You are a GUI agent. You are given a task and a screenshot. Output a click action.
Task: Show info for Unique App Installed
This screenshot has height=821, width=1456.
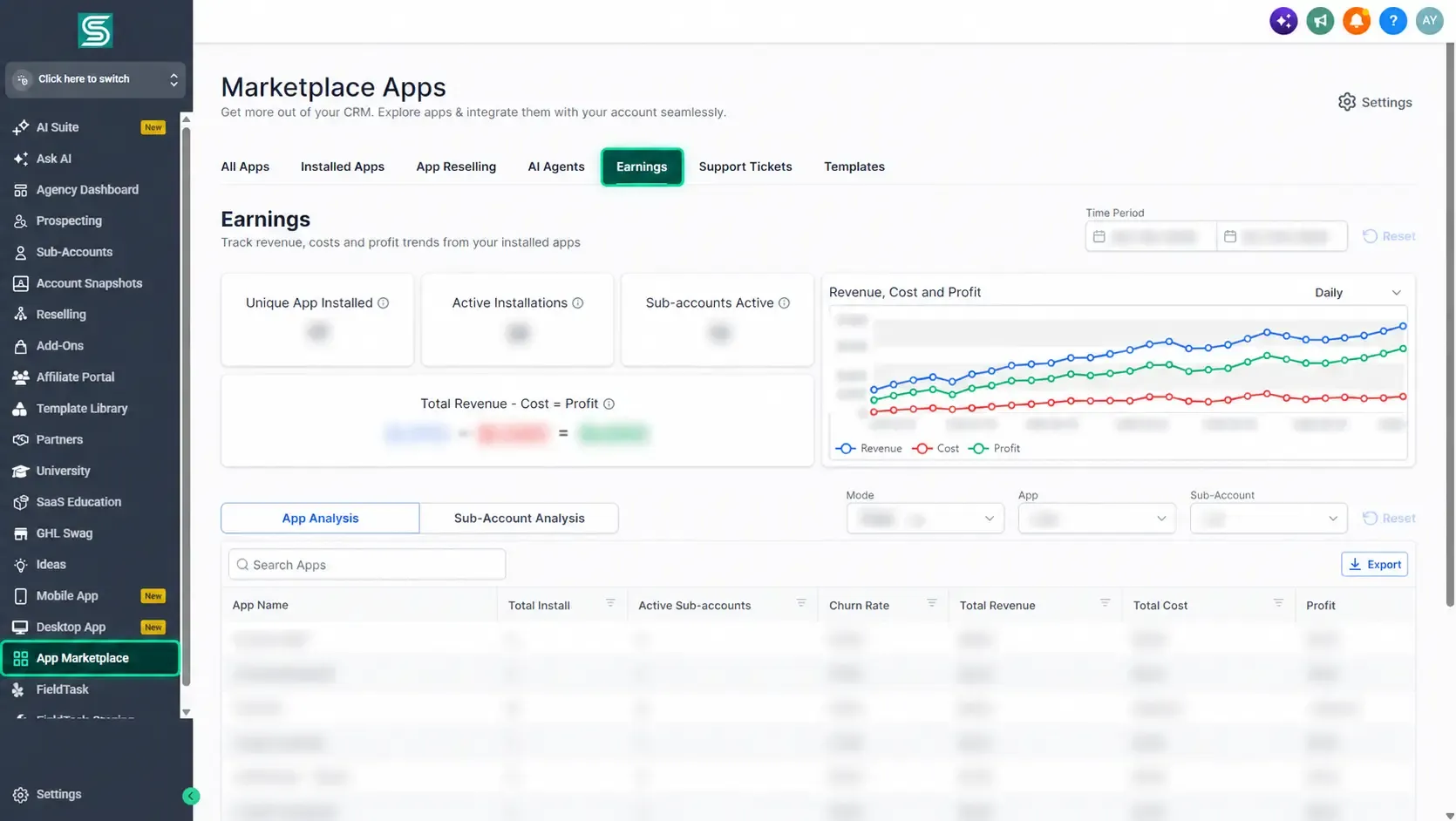coord(383,303)
